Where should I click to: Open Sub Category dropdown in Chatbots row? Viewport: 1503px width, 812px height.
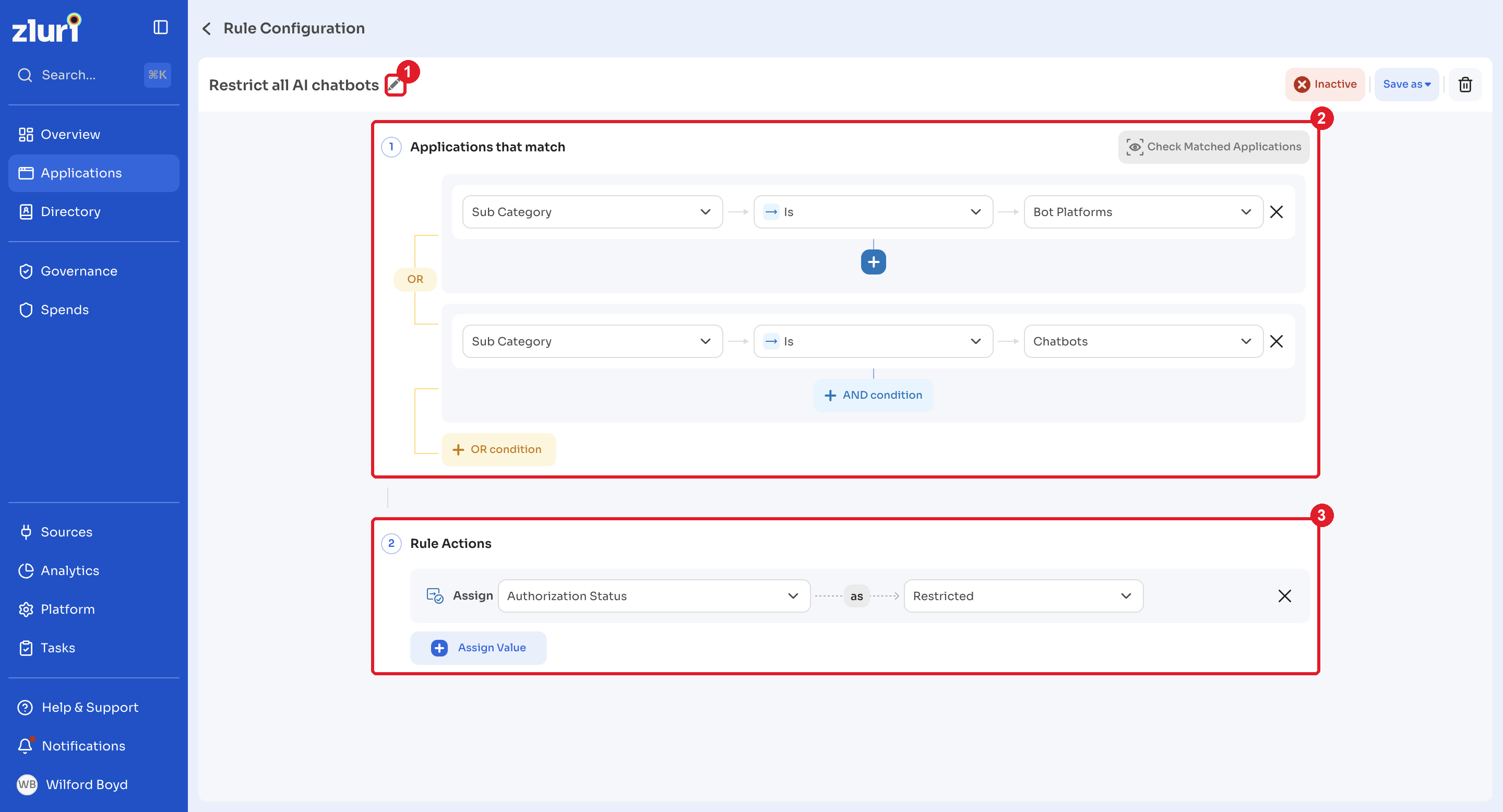[x=592, y=341]
